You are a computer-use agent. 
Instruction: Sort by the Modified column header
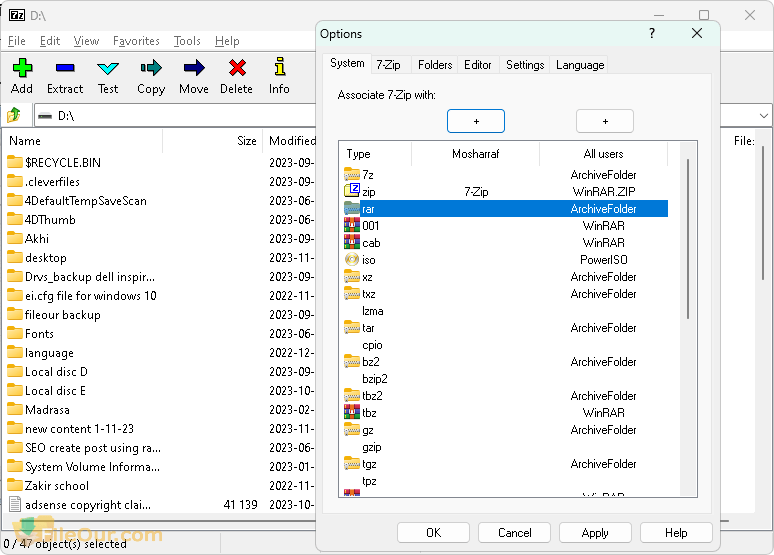point(290,141)
